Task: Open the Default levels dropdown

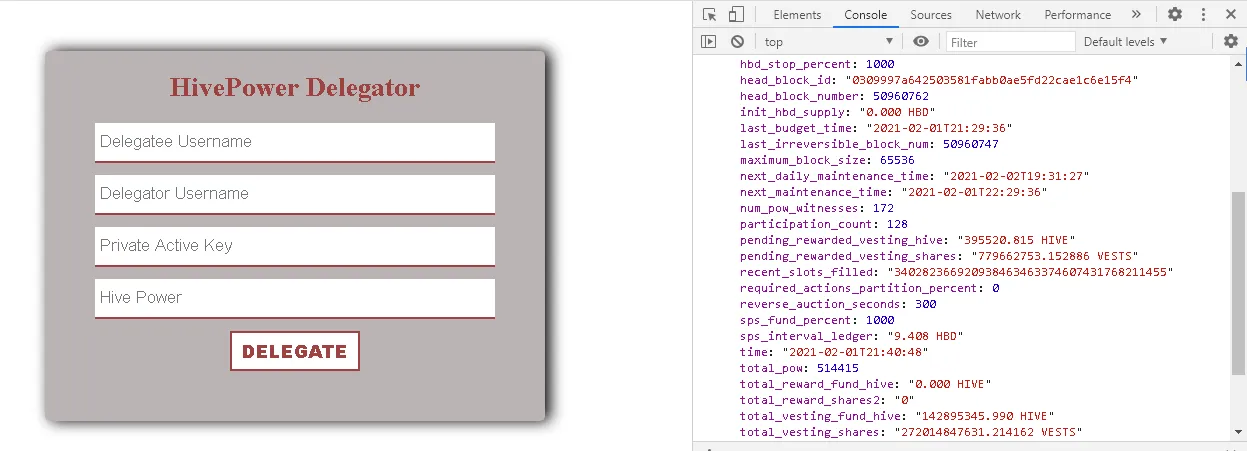Action: [x=1125, y=41]
